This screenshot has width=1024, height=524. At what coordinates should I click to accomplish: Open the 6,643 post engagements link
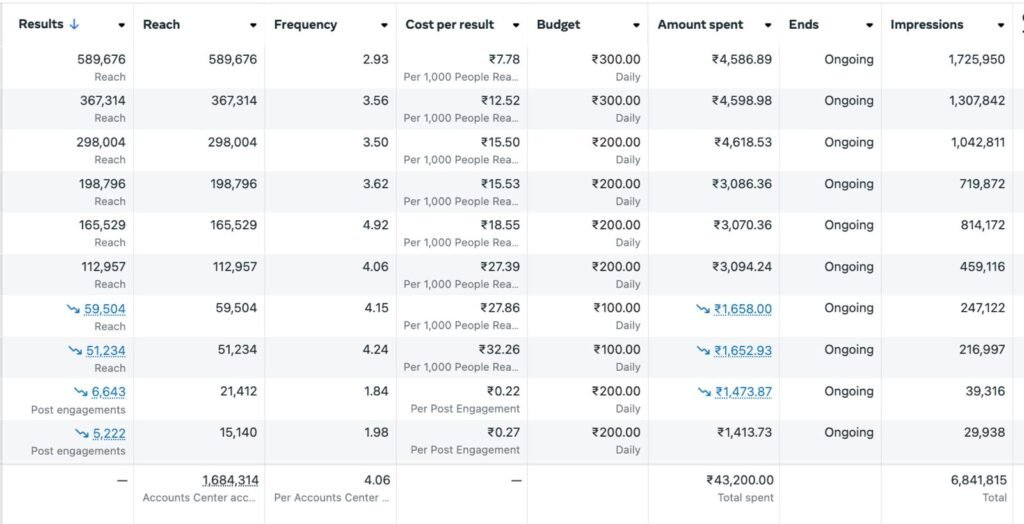click(109, 392)
